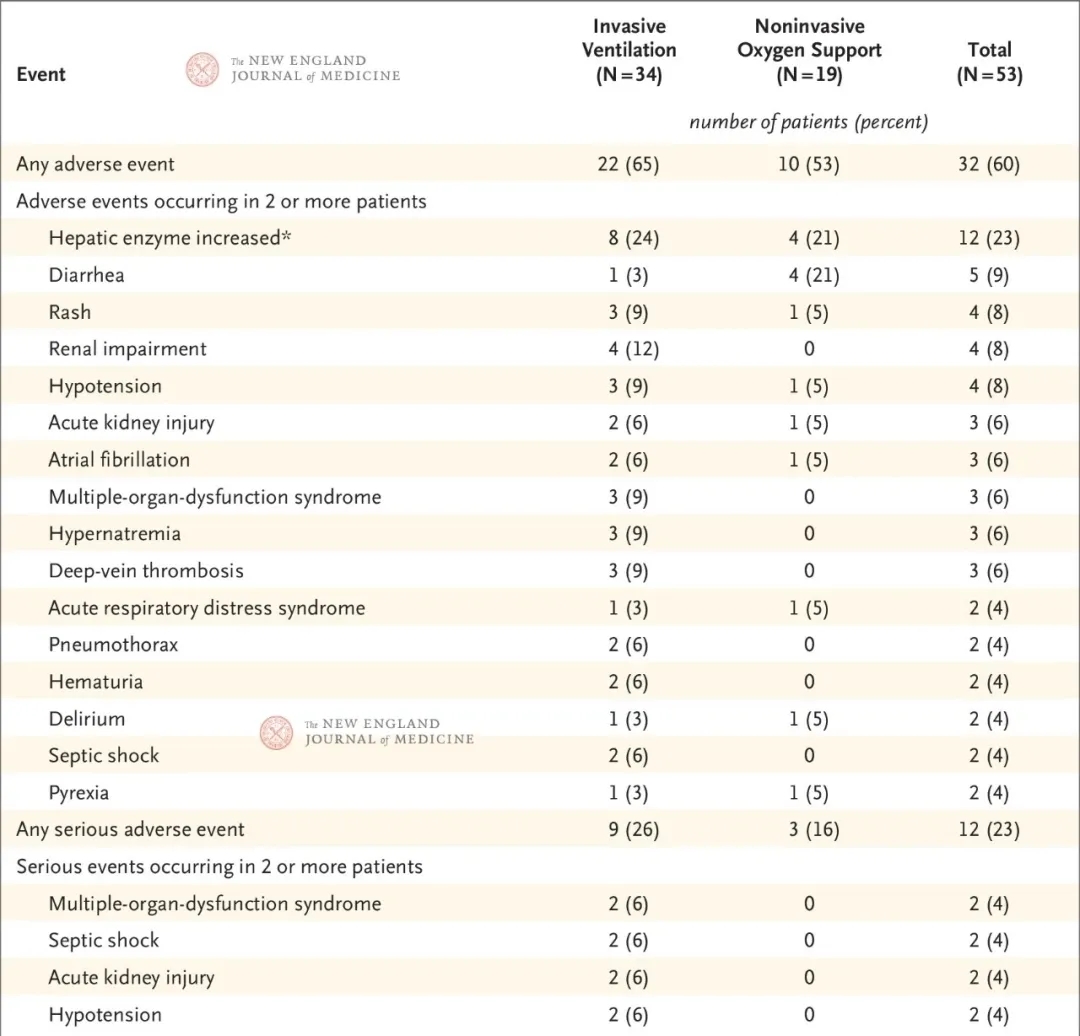Image resolution: width=1080 pixels, height=1036 pixels.
Task: Click the "number of patients (percent)" subheading
Action: pos(808,122)
